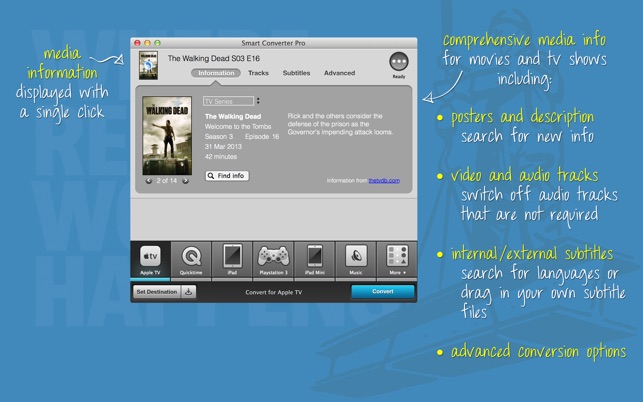Click the episode description paragraph
This screenshot has width=643, height=402.
click(340, 124)
